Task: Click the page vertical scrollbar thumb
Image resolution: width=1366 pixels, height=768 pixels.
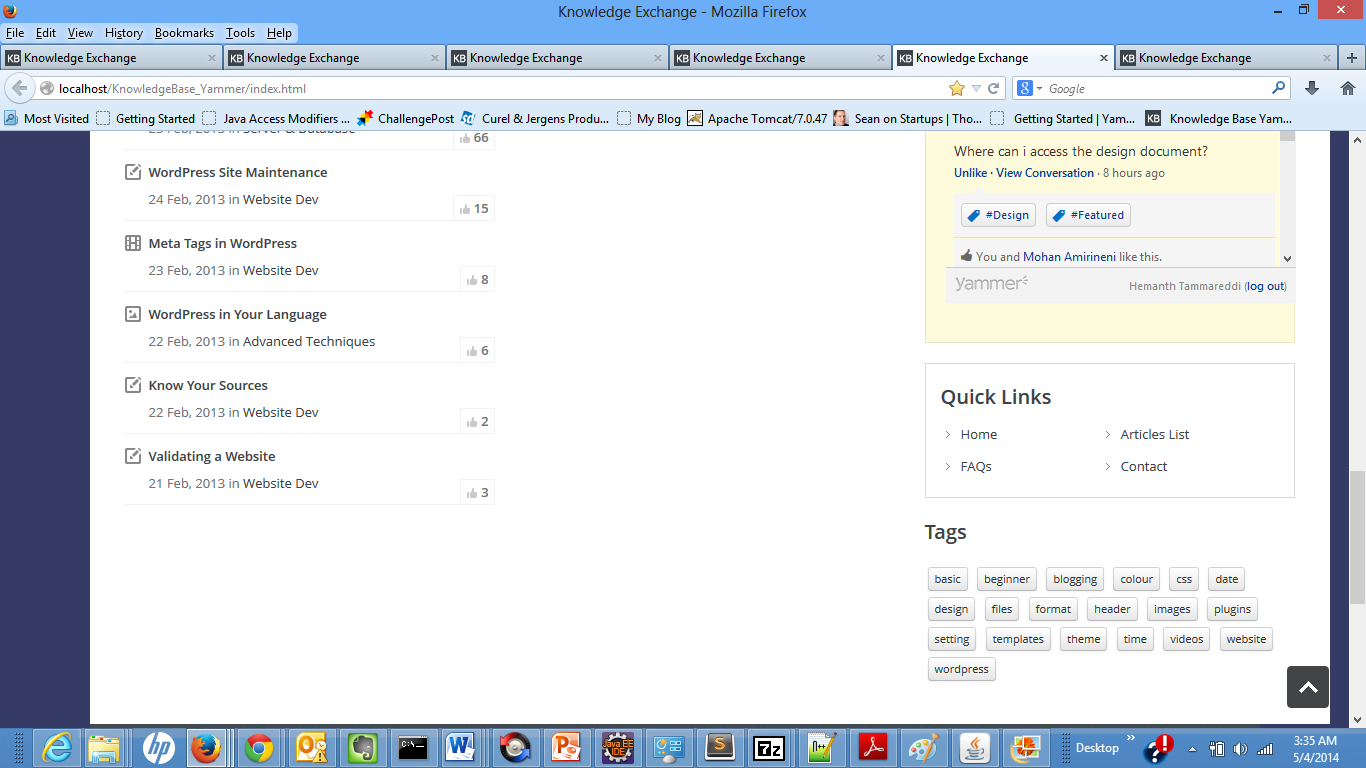Action: [1357, 537]
